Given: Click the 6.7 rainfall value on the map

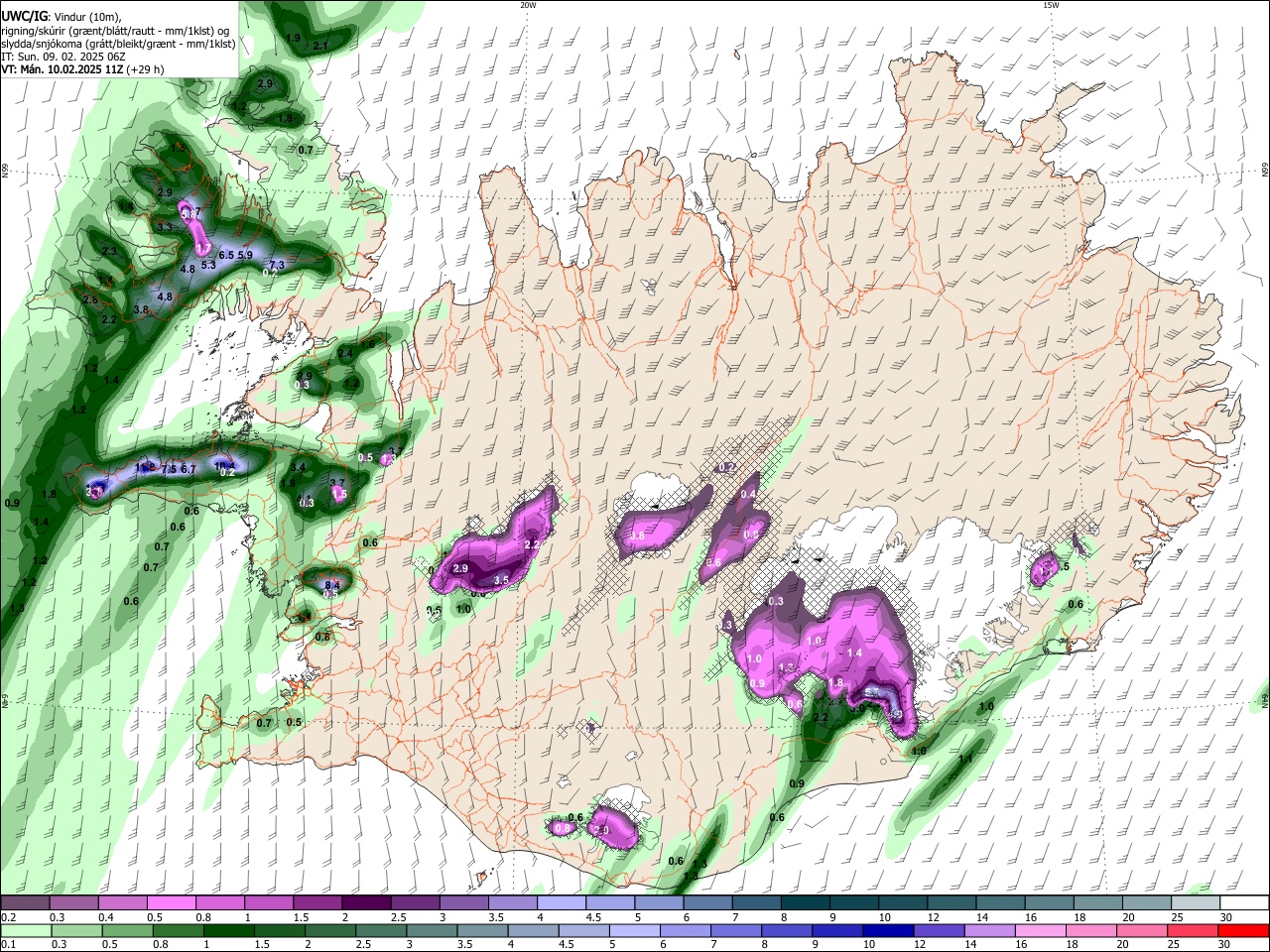Looking at the screenshot, I should (189, 469).
